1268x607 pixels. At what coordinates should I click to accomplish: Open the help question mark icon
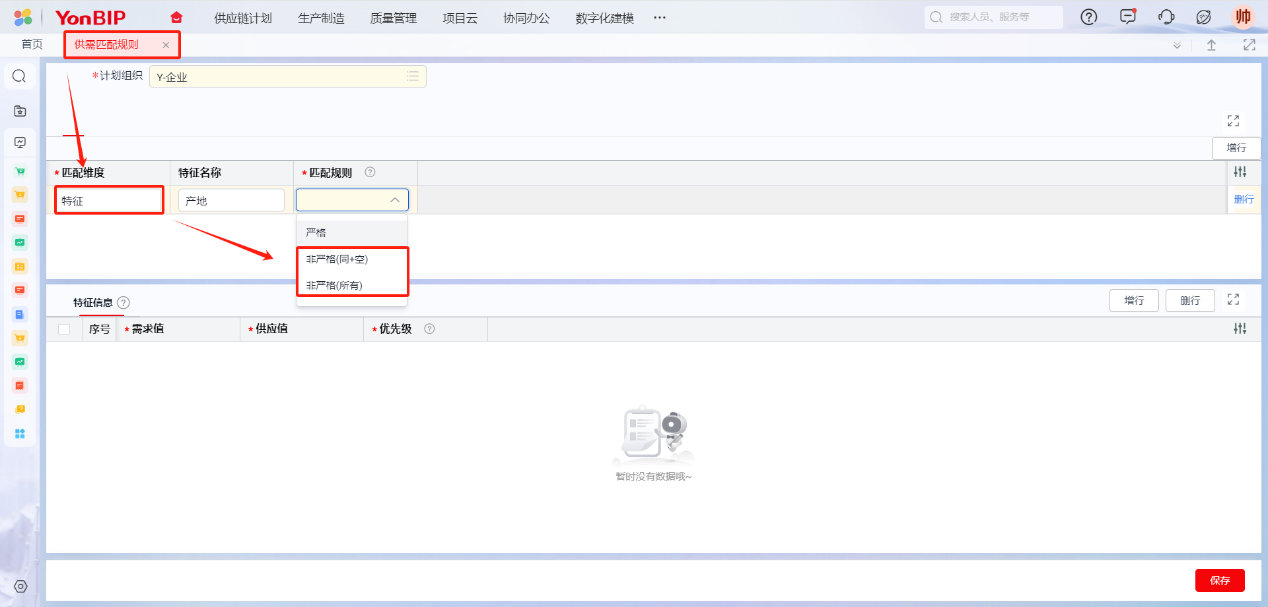pyautogui.click(x=1089, y=17)
